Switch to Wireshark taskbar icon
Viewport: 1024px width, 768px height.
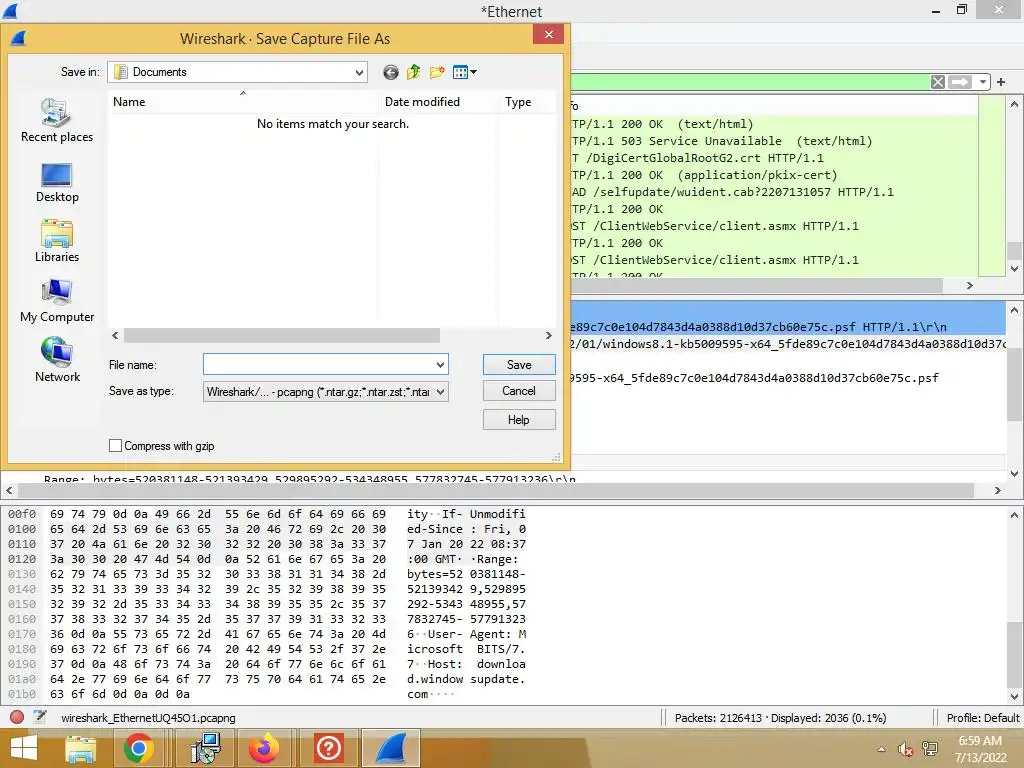click(391, 748)
